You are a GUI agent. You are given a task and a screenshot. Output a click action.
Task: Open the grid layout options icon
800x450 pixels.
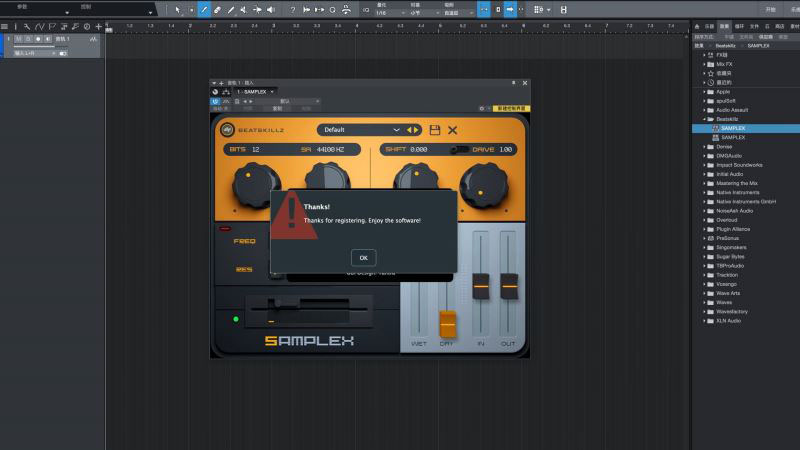pyautogui.click(x=538, y=10)
